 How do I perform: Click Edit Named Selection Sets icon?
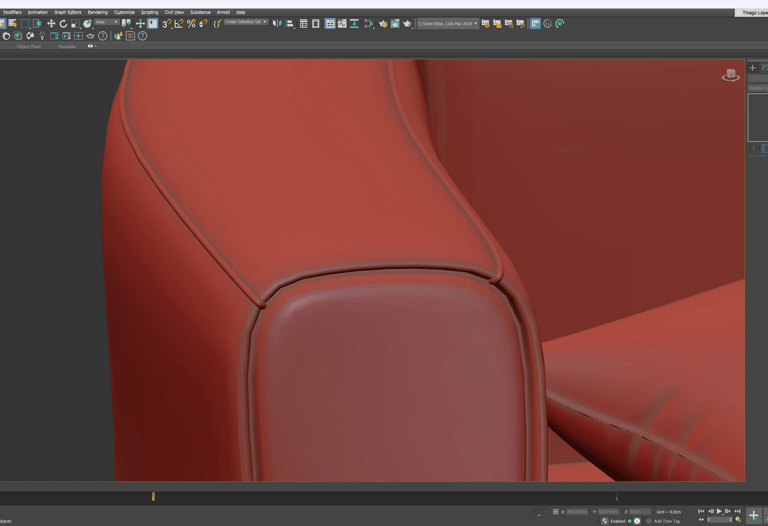(x=217, y=24)
